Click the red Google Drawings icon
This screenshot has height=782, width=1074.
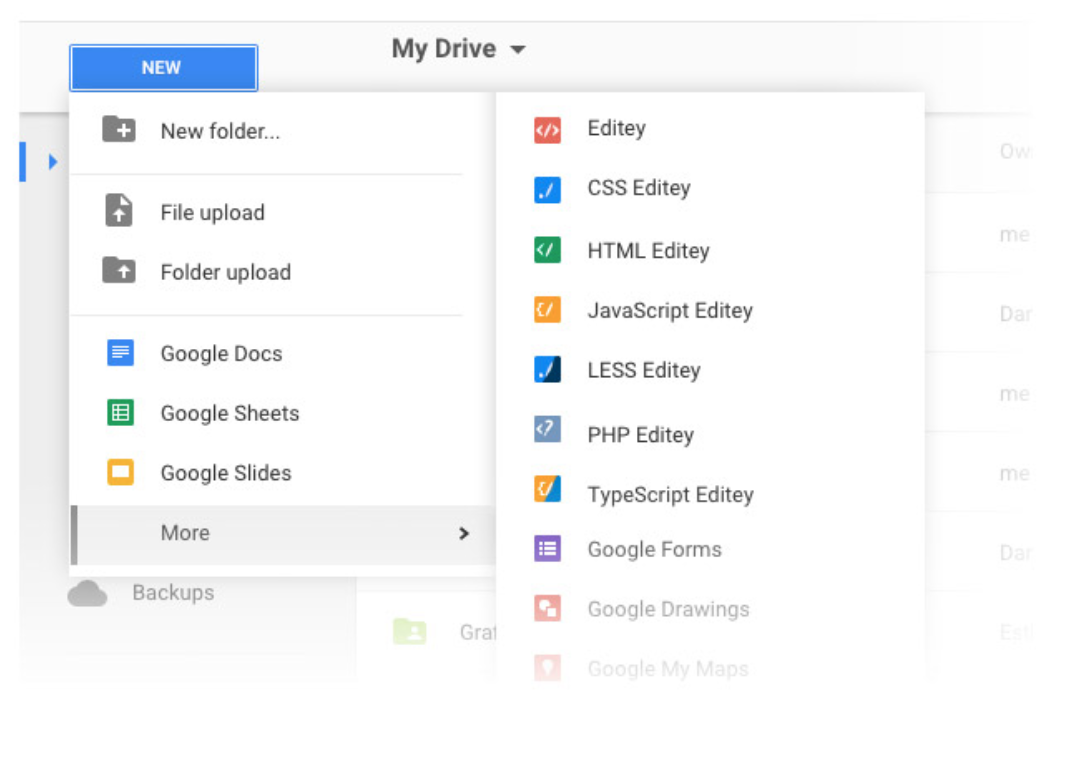(547, 608)
